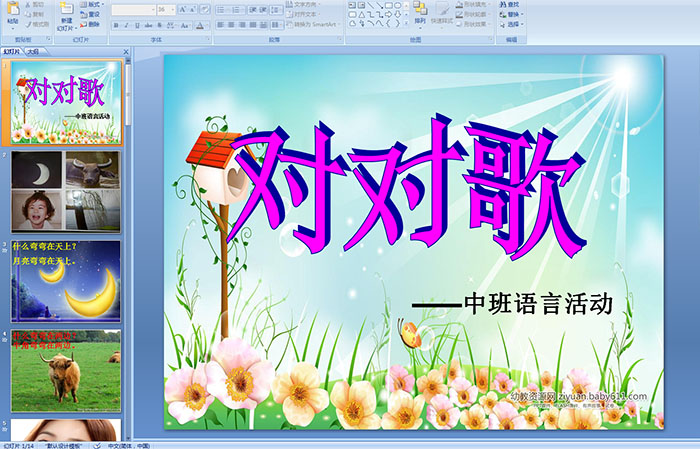Toggle align text left
The height and width of the screenshot is (449, 700).
point(221,25)
